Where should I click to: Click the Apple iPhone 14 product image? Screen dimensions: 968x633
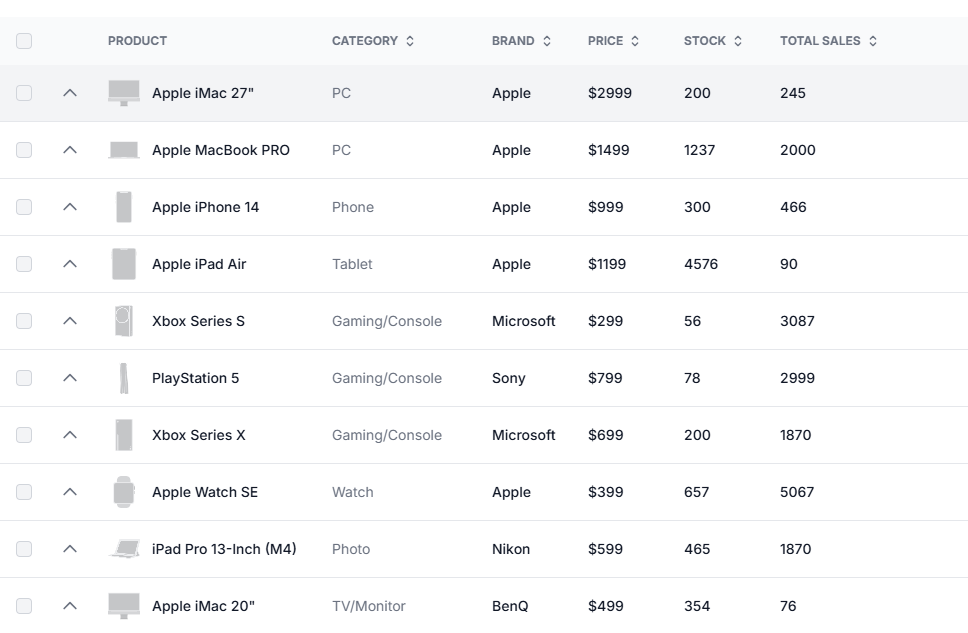[123, 207]
